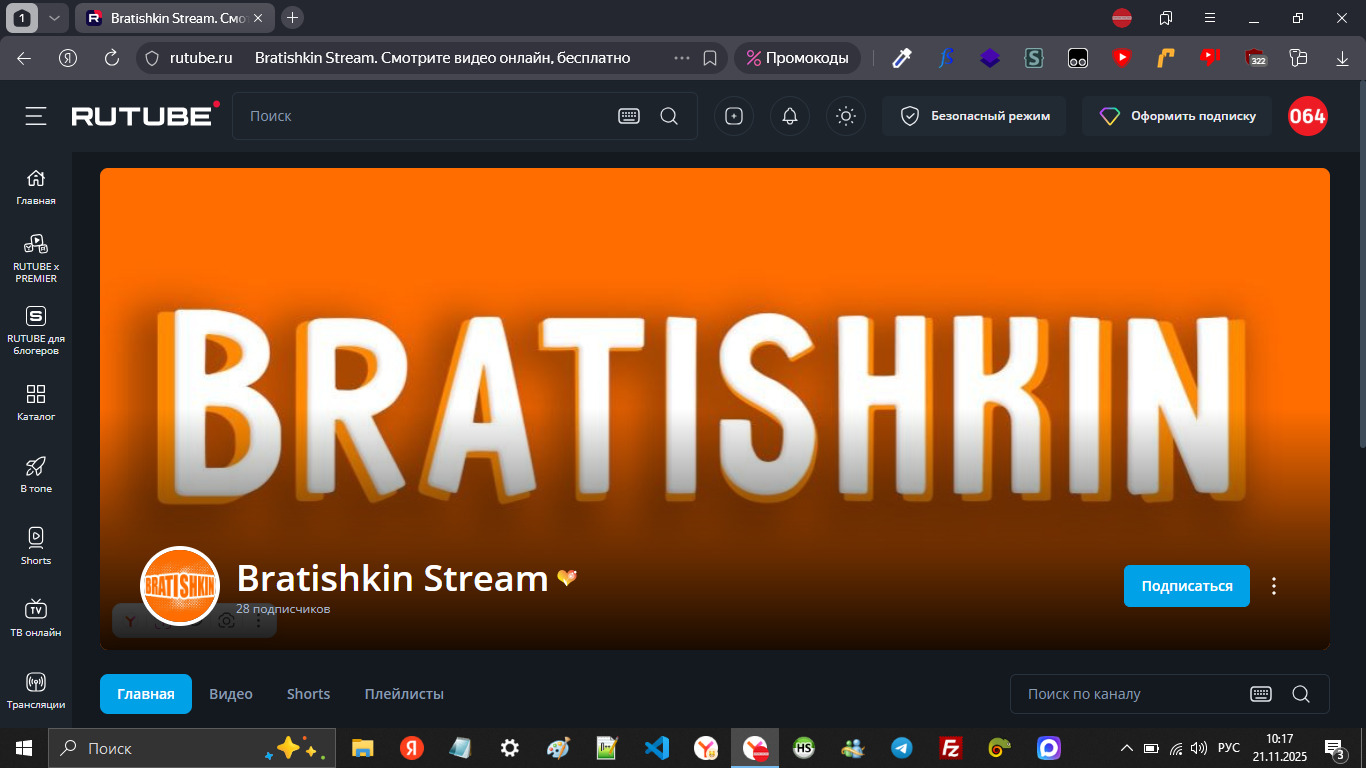Bookmark this page in address bar
This screenshot has width=1366, height=768.
coord(710,58)
